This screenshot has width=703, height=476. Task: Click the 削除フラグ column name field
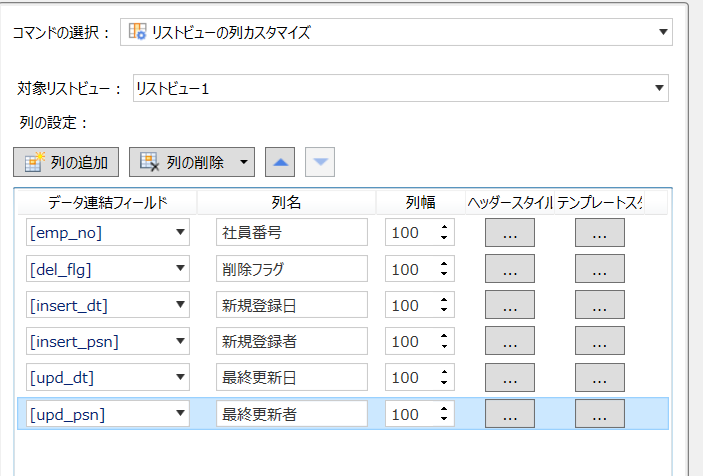tap(291, 269)
